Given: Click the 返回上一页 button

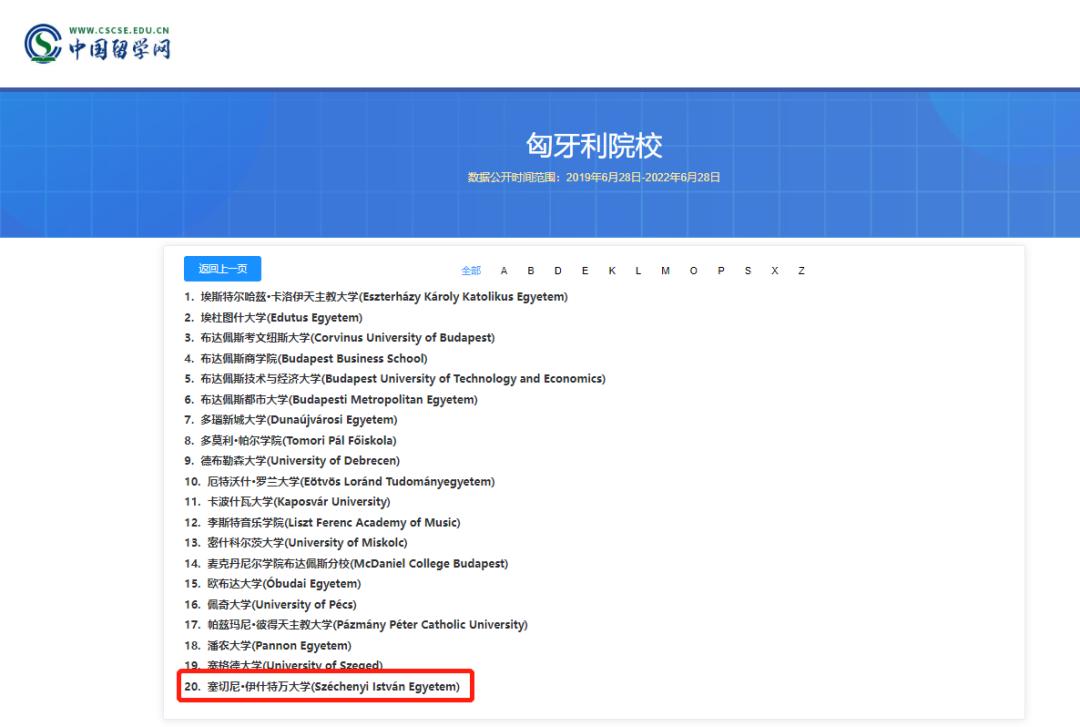Looking at the screenshot, I should tap(221, 268).
